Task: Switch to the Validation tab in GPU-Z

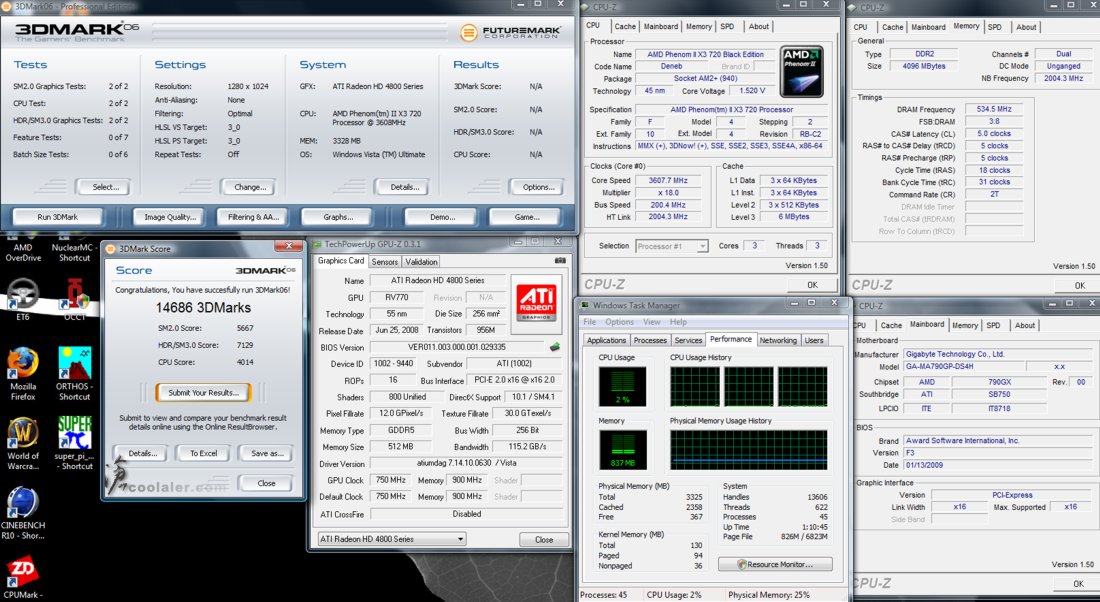Action: [421, 262]
